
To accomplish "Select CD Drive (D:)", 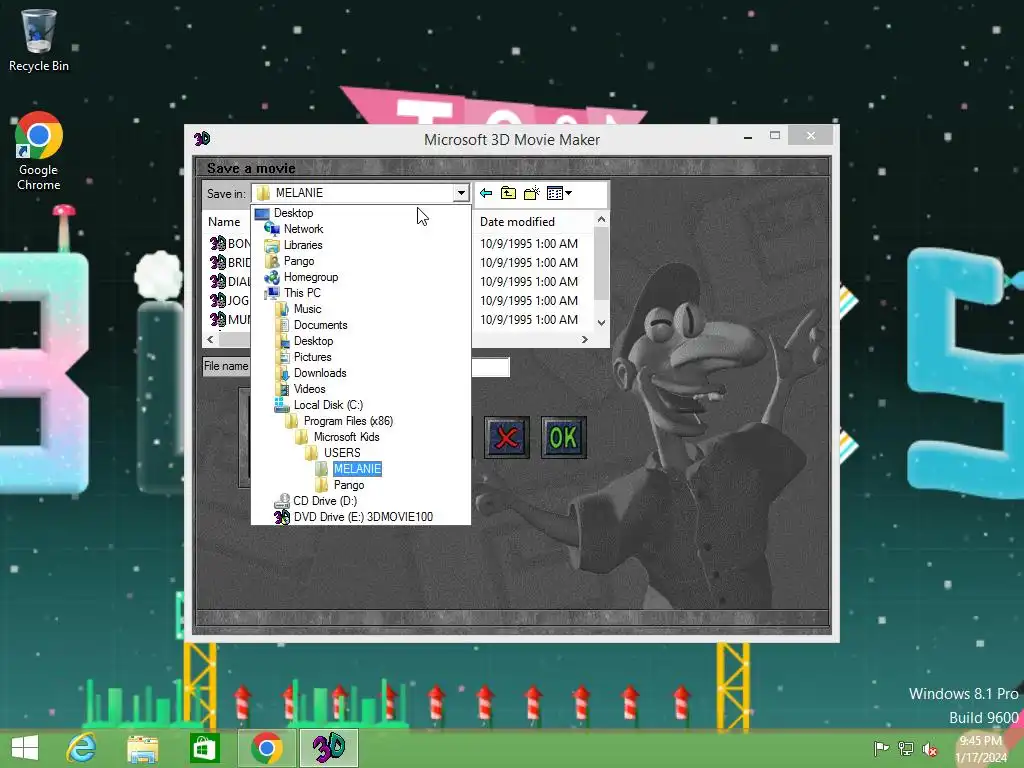I will click(x=325, y=501).
